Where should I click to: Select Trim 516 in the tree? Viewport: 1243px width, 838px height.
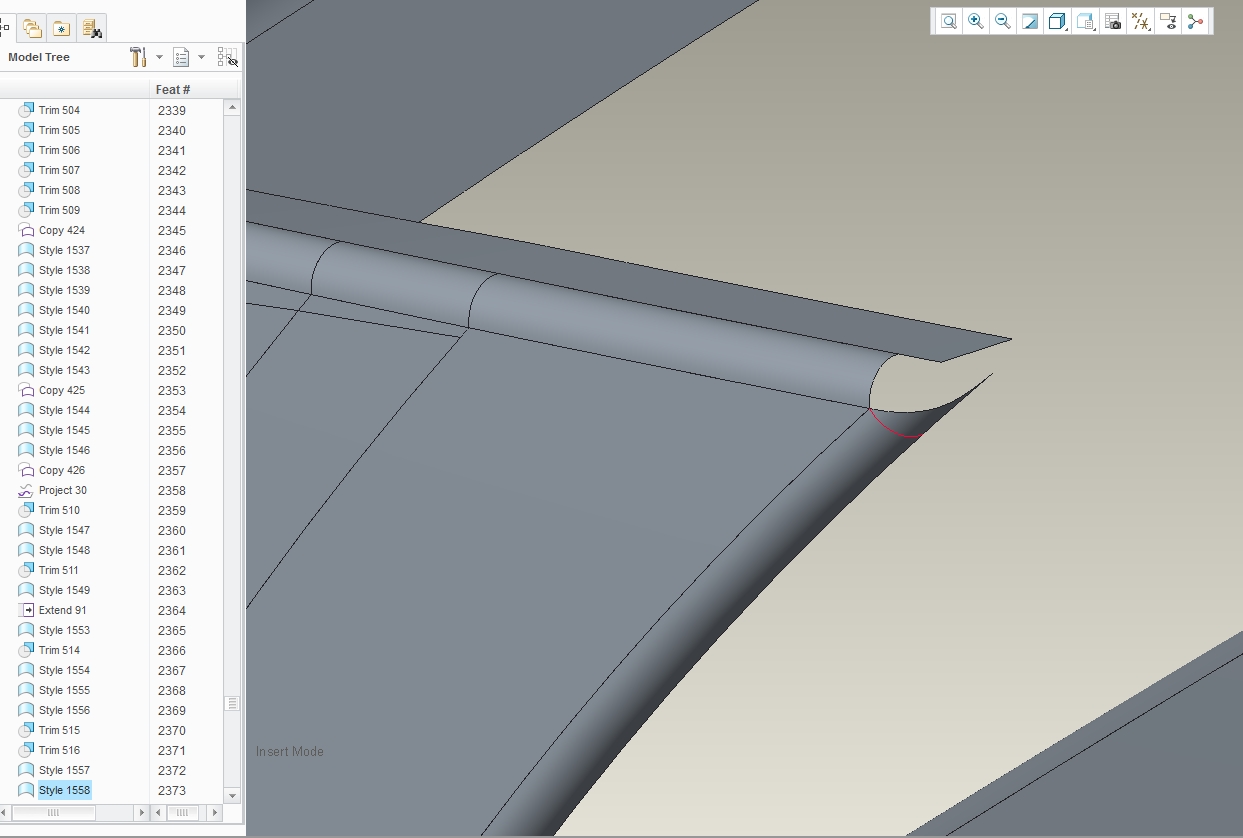point(59,750)
